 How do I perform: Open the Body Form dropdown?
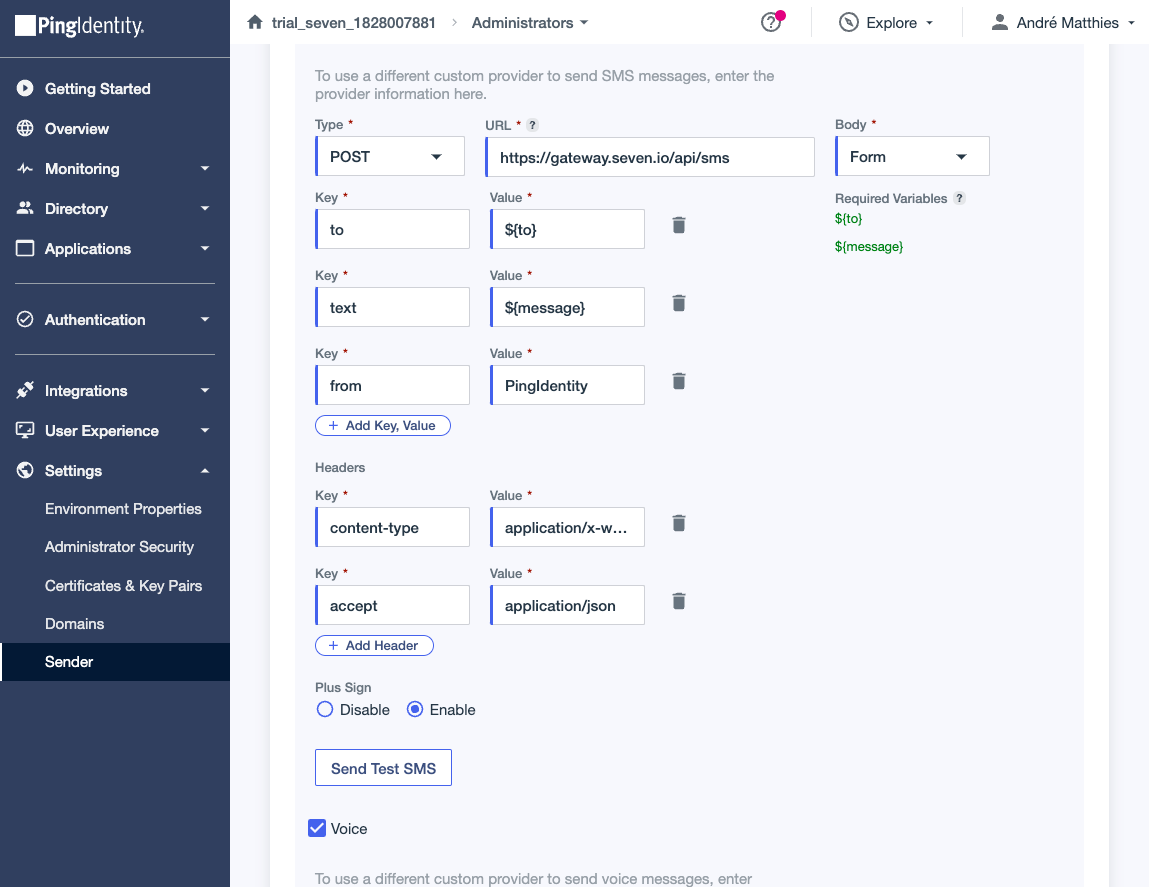point(912,157)
